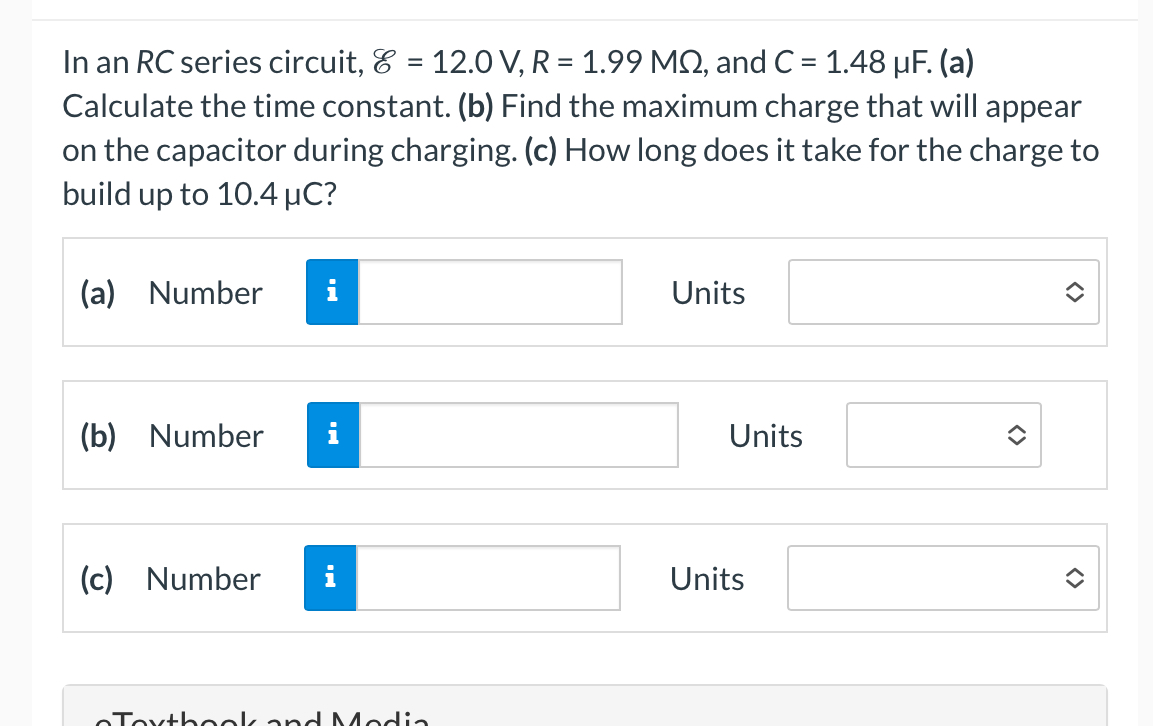The height and width of the screenshot is (726, 1153).
Task: Click the info icon beside part (c) number field
Action: tap(330, 578)
